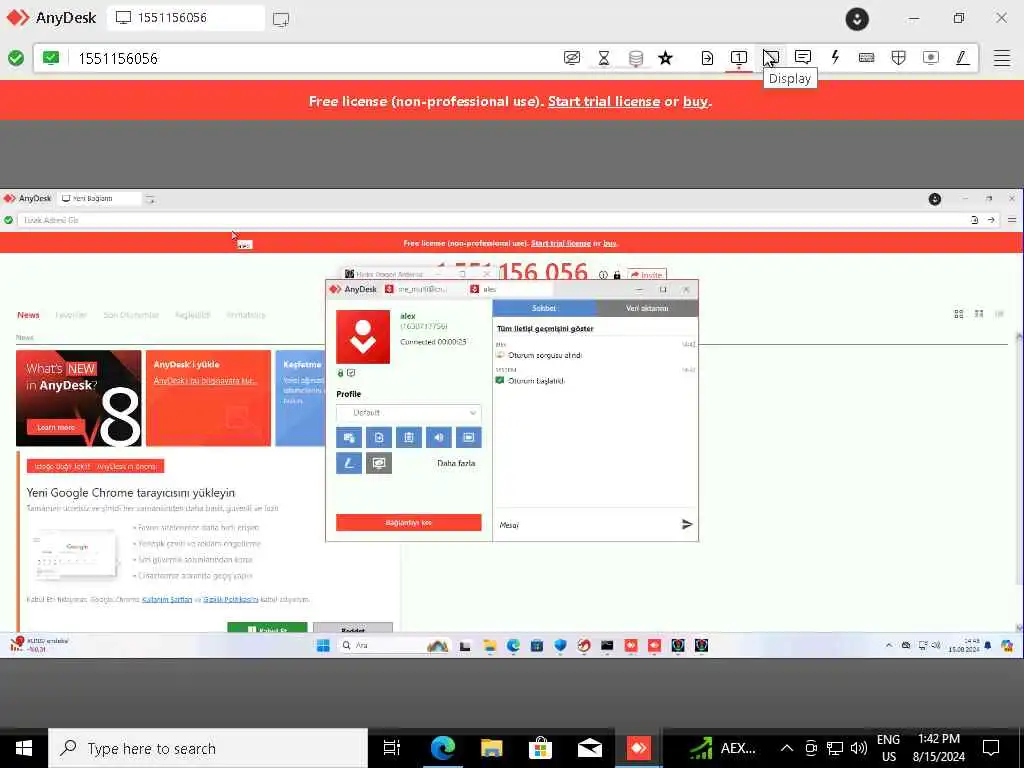The width and height of the screenshot is (1024, 768).
Task: Click the Mesaj message field
Action: [584, 524]
